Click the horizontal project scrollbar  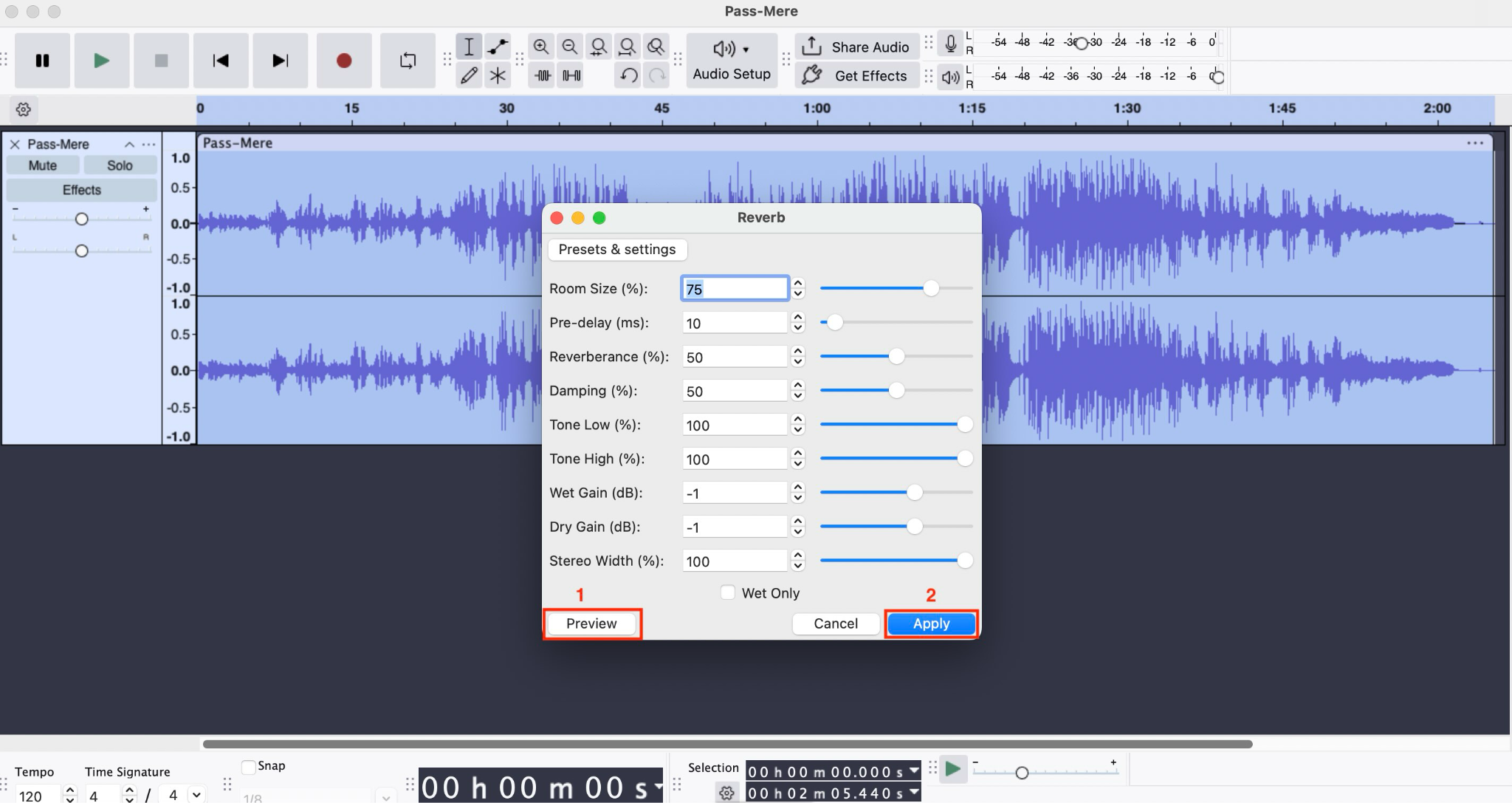[727, 744]
